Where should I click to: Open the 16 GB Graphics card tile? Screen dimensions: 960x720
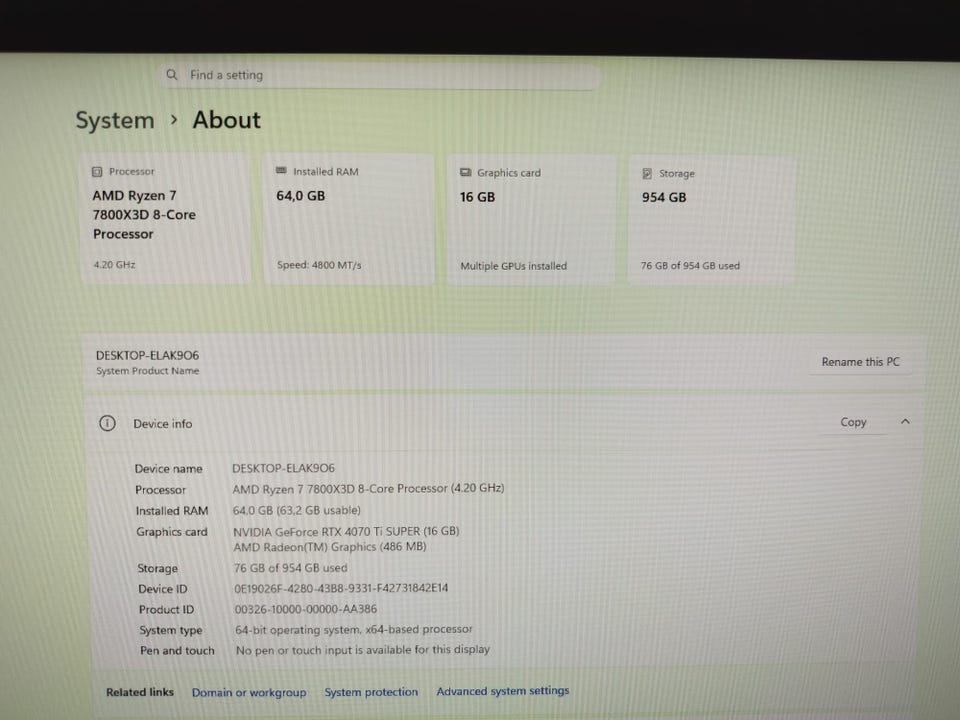(x=531, y=220)
